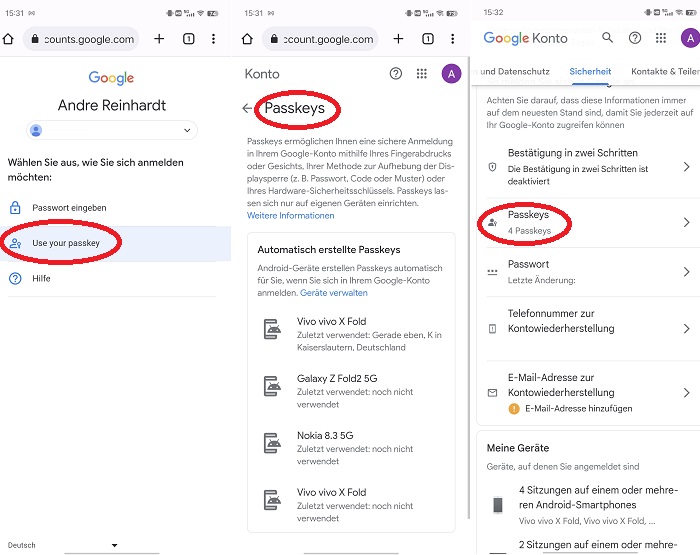Open account avatar on Passkeys page
This screenshot has height=555, width=700.
click(x=451, y=74)
